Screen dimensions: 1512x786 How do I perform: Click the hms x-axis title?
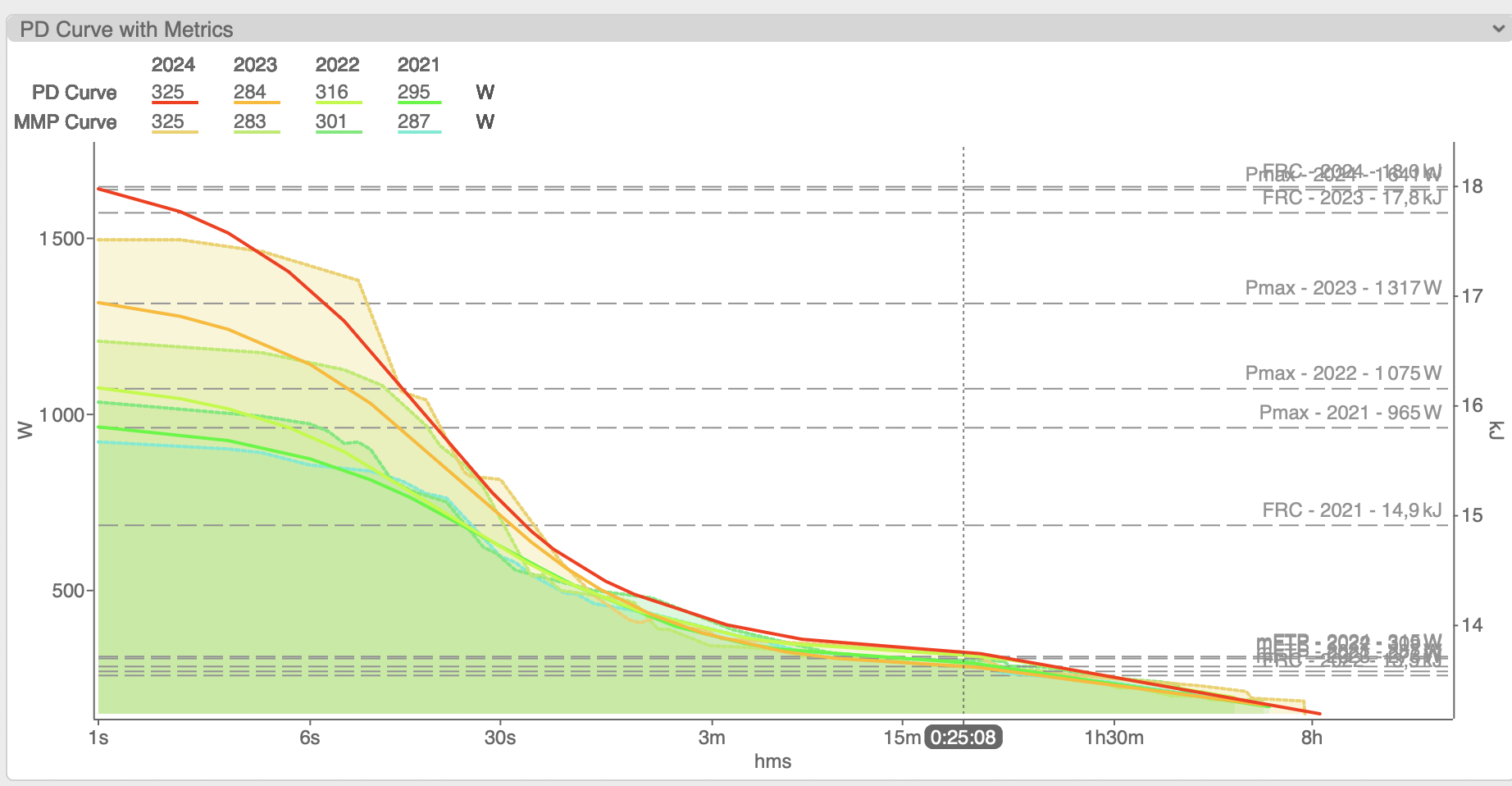click(772, 761)
